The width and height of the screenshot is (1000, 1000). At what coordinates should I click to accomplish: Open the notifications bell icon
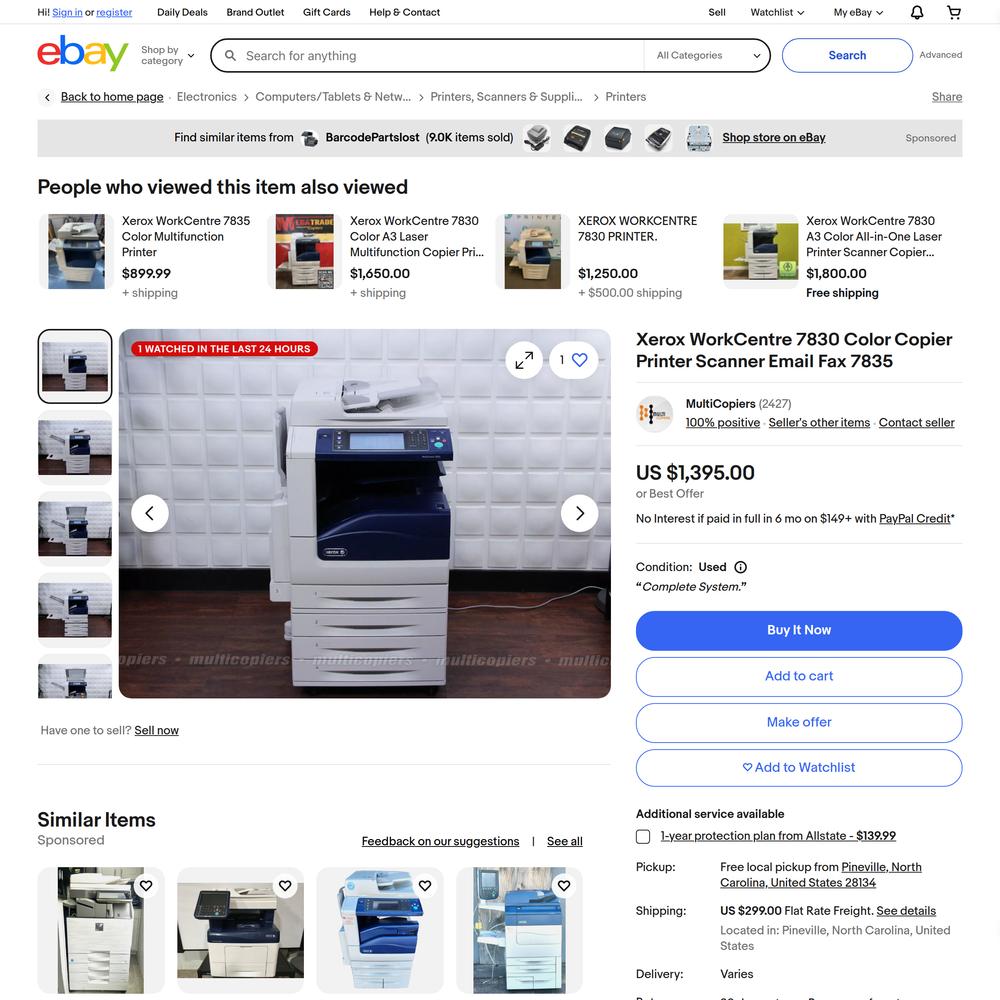pos(916,12)
